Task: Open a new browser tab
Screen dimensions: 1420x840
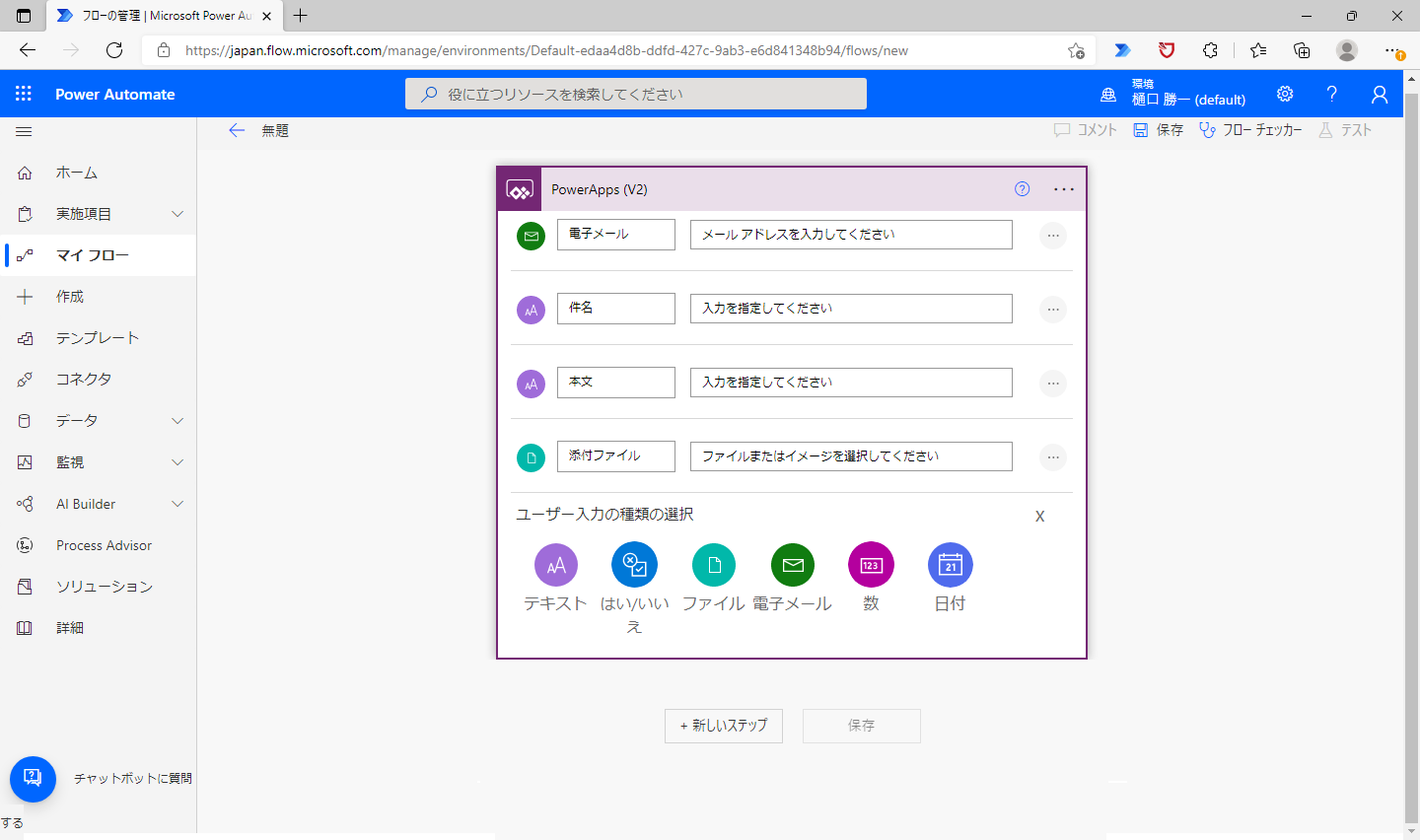Action: click(301, 15)
